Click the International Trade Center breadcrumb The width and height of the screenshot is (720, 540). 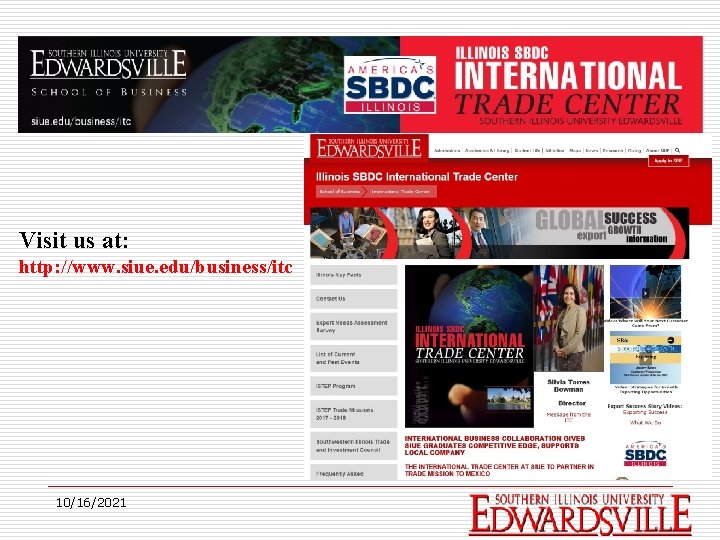tap(400, 191)
